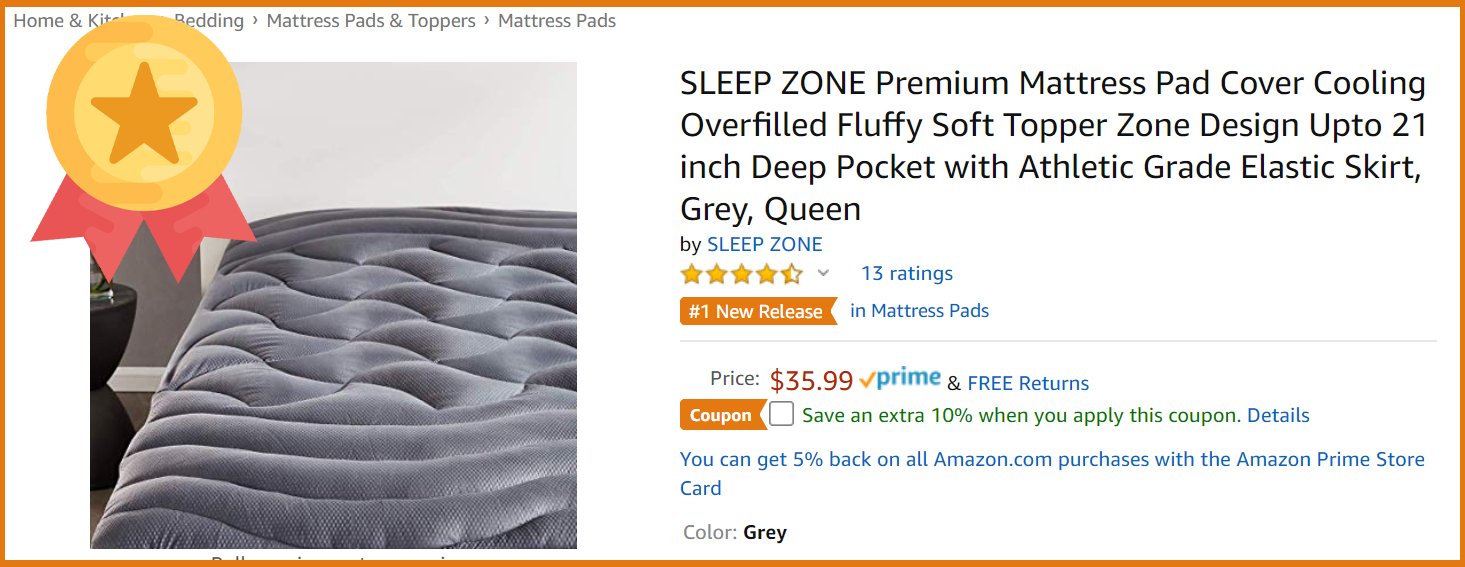Open 'in Mattress Pads' category link
1465x567 pixels.
coord(919,311)
